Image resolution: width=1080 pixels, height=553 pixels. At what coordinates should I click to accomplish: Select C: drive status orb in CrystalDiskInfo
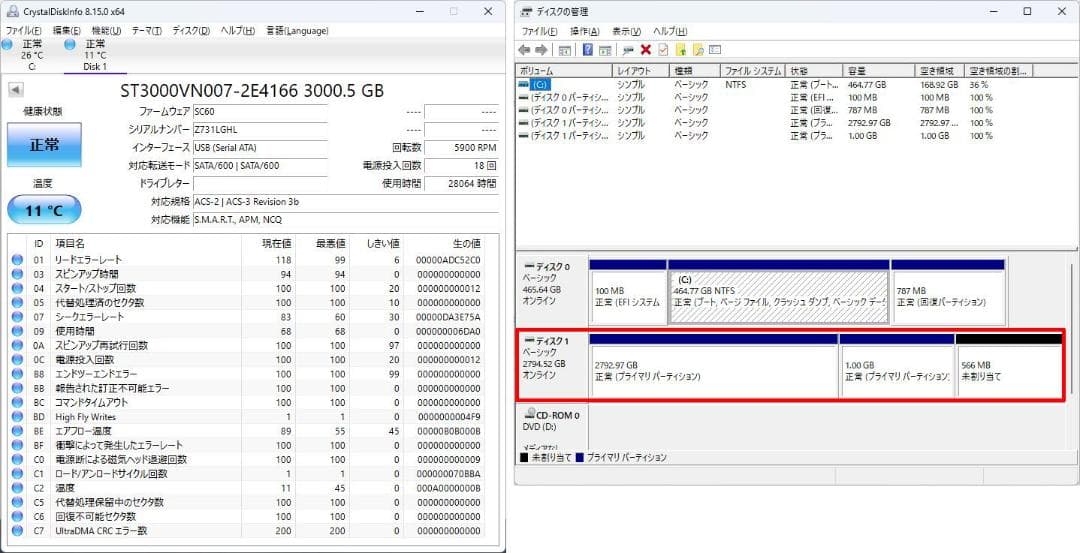[8, 44]
